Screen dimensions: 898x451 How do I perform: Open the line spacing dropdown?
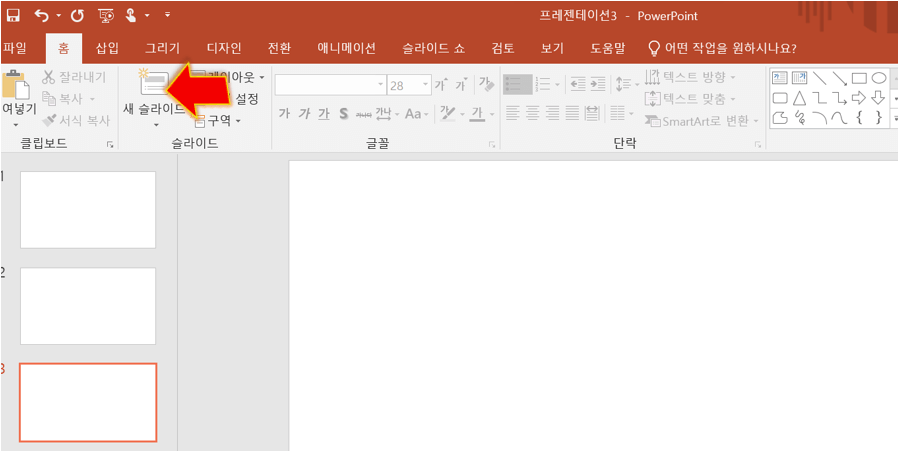627,85
